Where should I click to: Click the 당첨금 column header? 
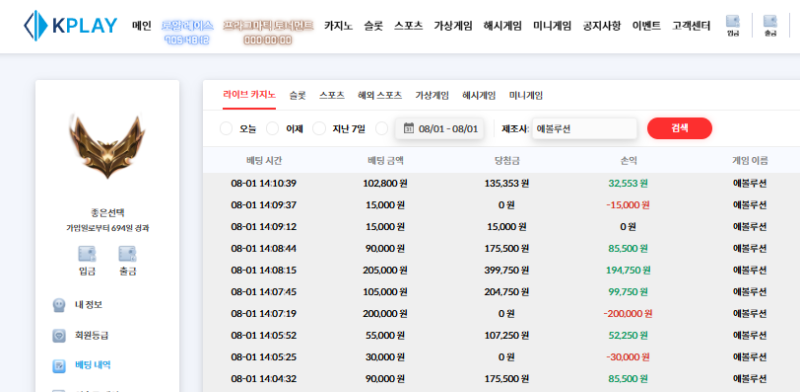(x=507, y=161)
